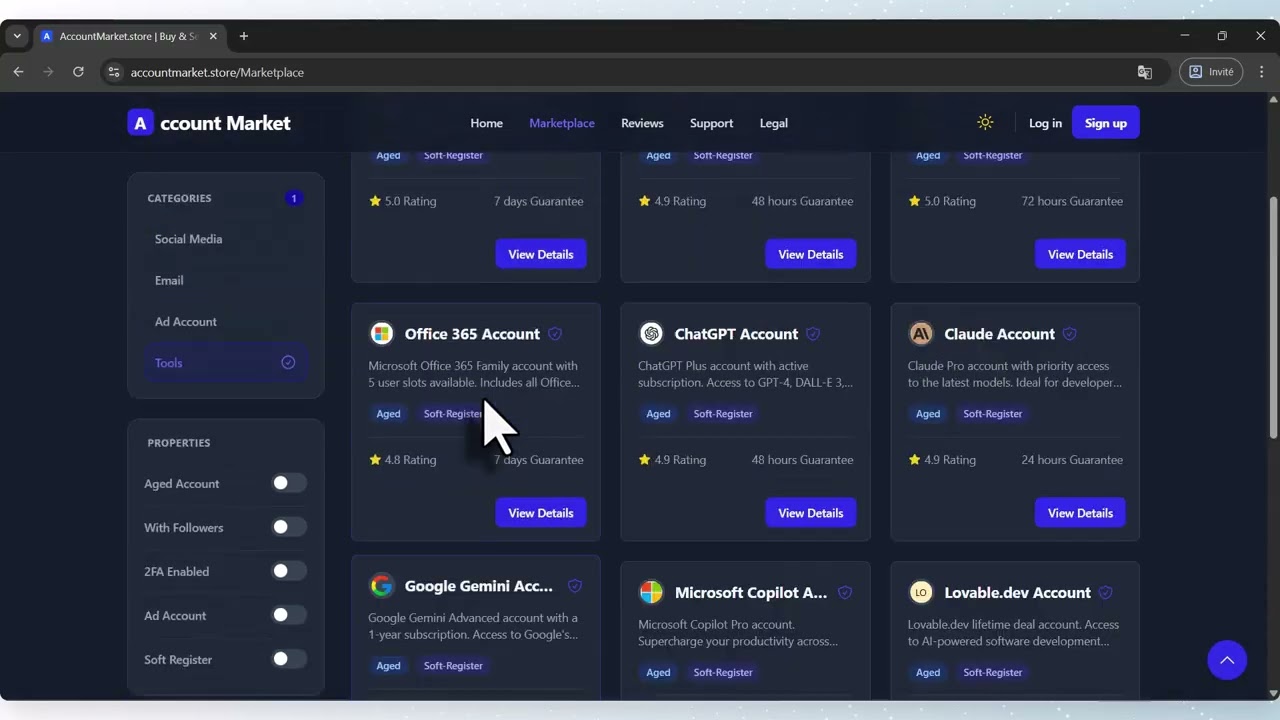Open the browser three-dot menu
1280x720 pixels.
1261,72
